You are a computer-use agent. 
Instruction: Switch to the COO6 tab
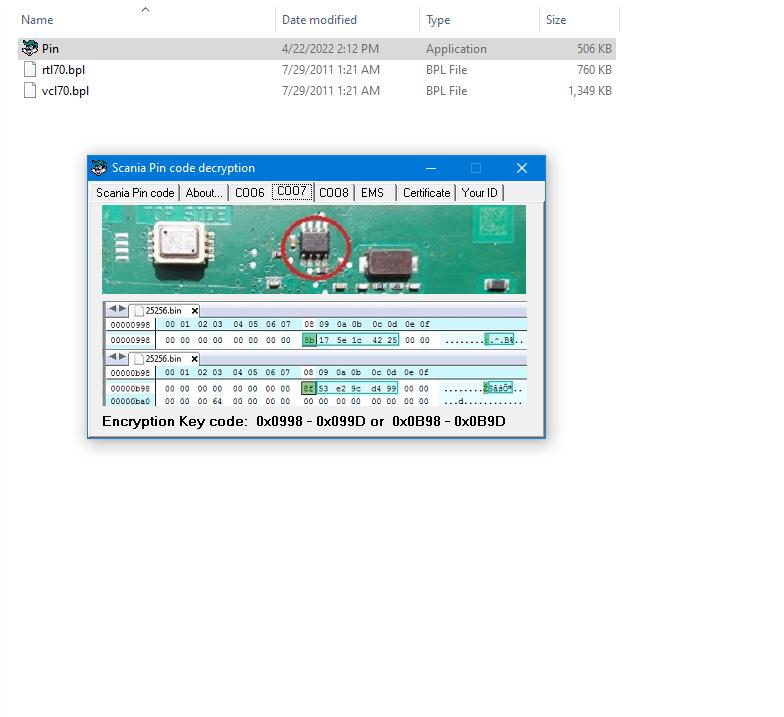pyautogui.click(x=250, y=193)
